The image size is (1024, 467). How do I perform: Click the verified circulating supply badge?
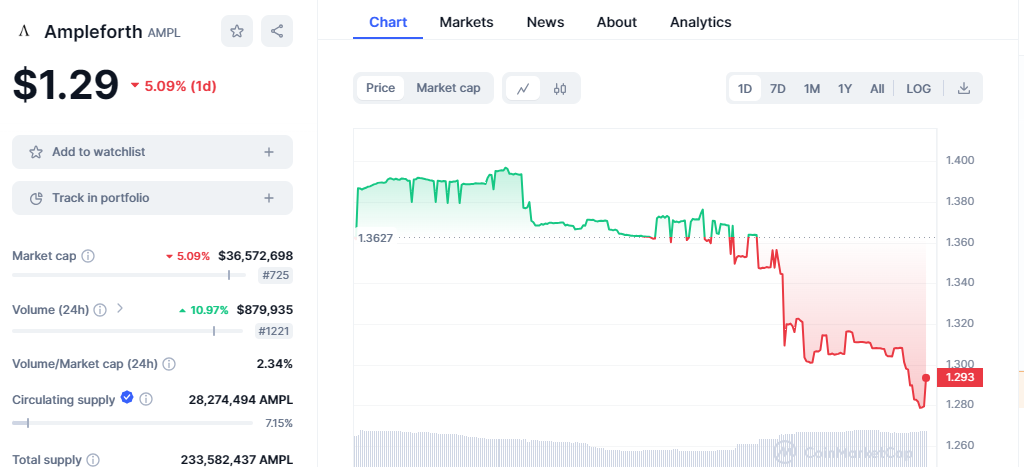tap(127, 397)
